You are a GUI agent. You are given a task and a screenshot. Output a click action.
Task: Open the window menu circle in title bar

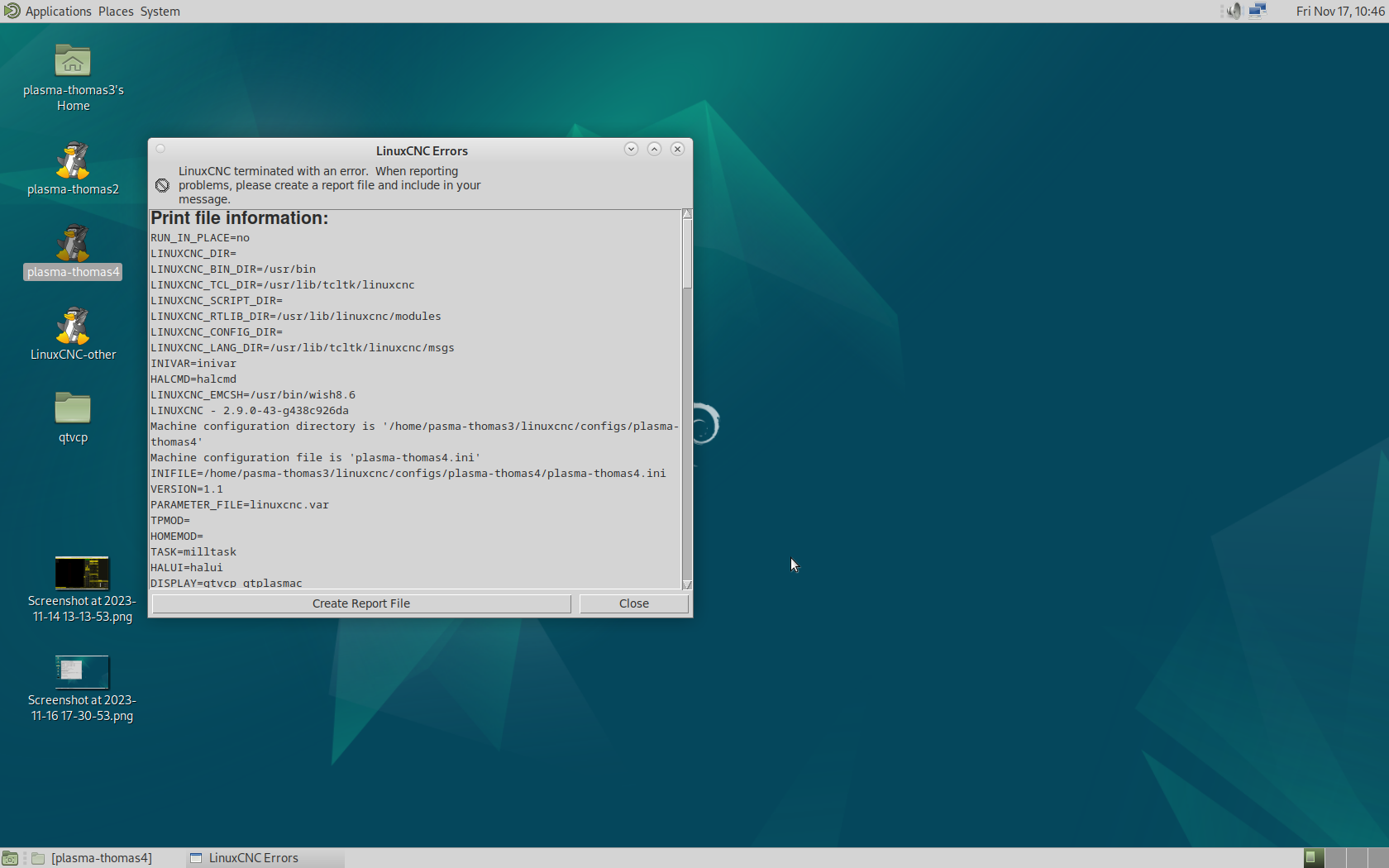click(x=160, y=149)
